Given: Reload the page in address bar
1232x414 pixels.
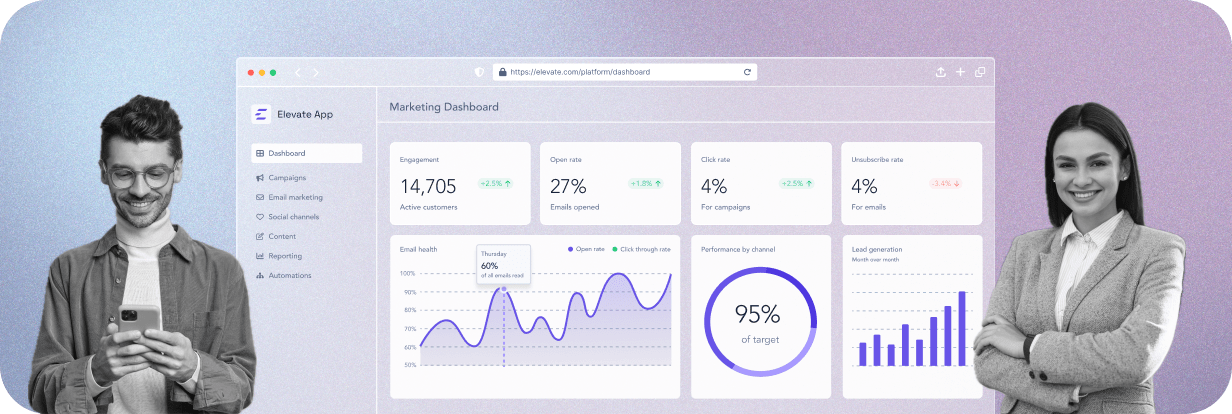Looking at the screenshot, I should pyautogui.click(x=746, y=72).
